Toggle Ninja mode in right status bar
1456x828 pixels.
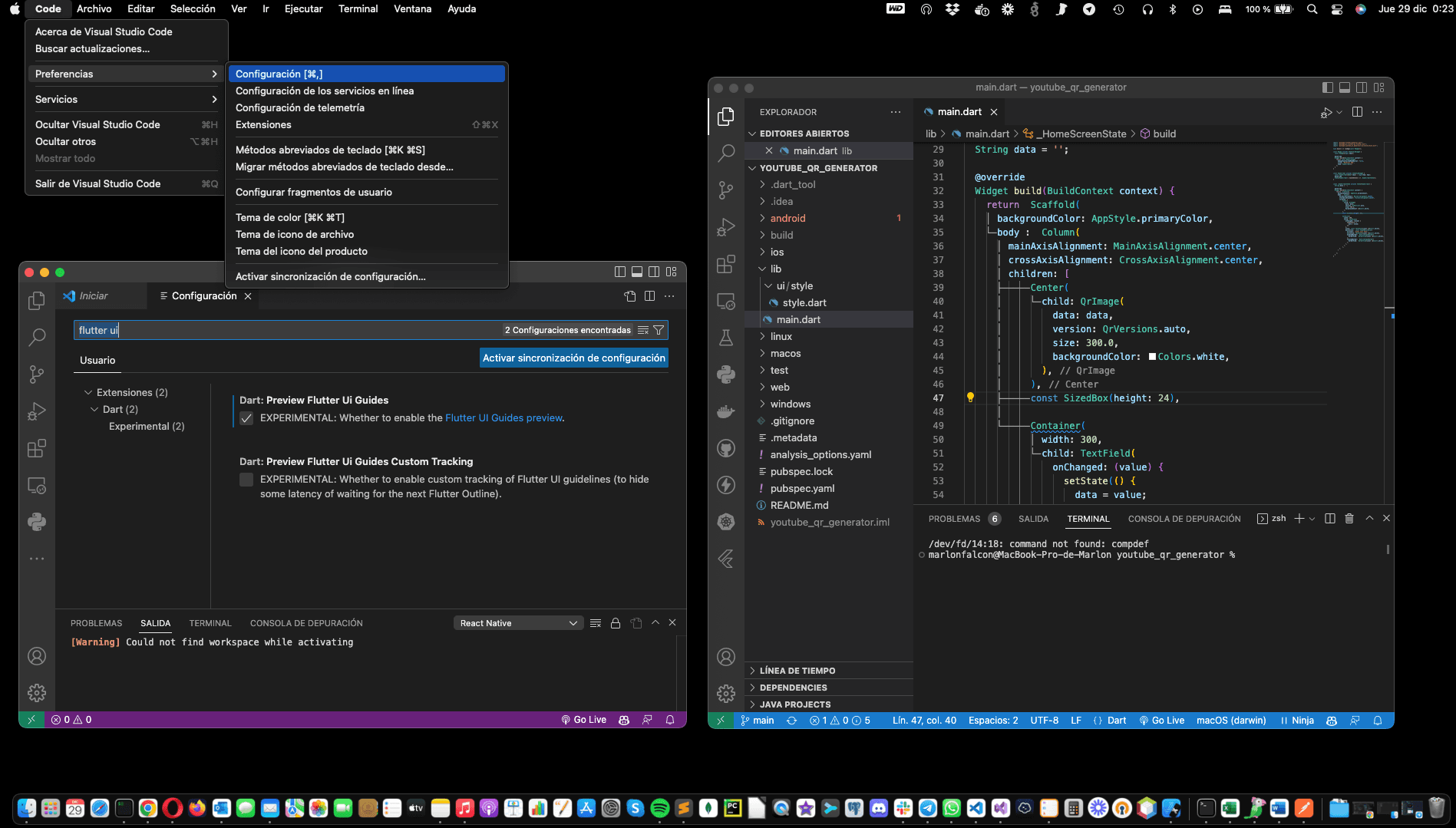tap(1297, 721)
